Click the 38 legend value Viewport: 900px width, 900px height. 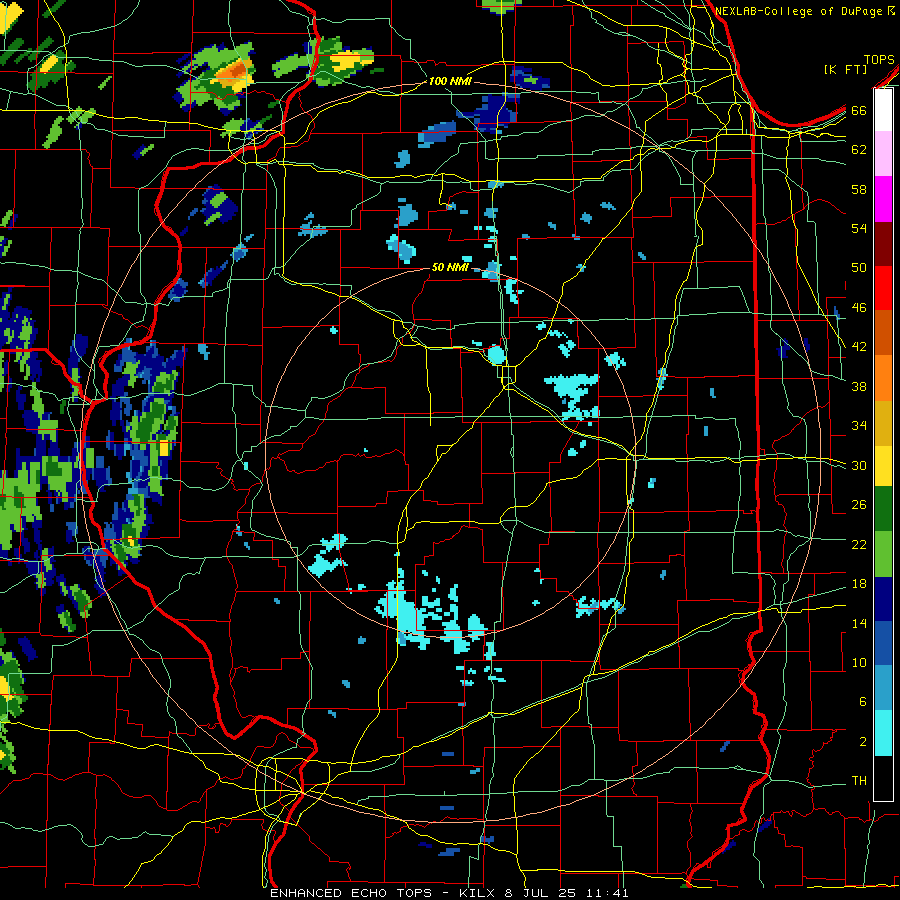coord(859,386)
